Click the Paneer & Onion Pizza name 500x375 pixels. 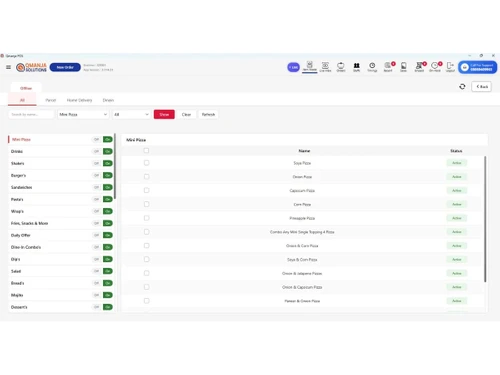tap(302, 301)
